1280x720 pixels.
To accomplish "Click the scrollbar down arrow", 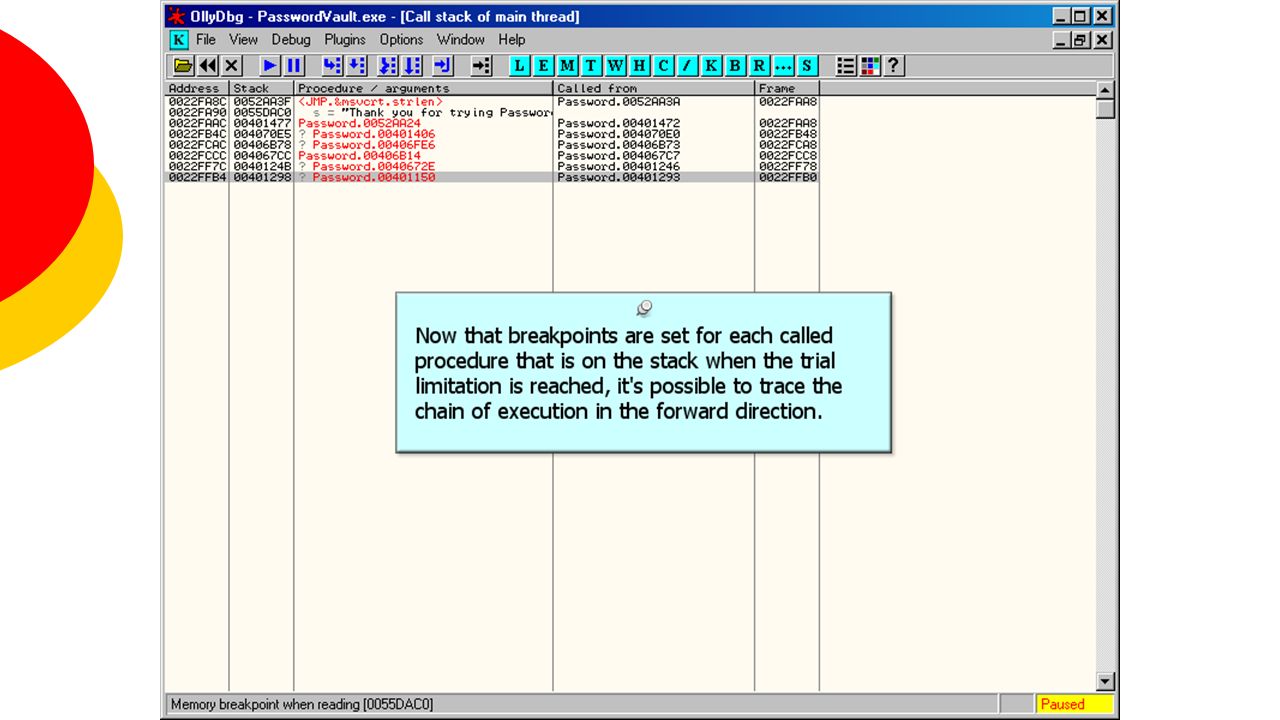I will click(x=1105, y=682).
